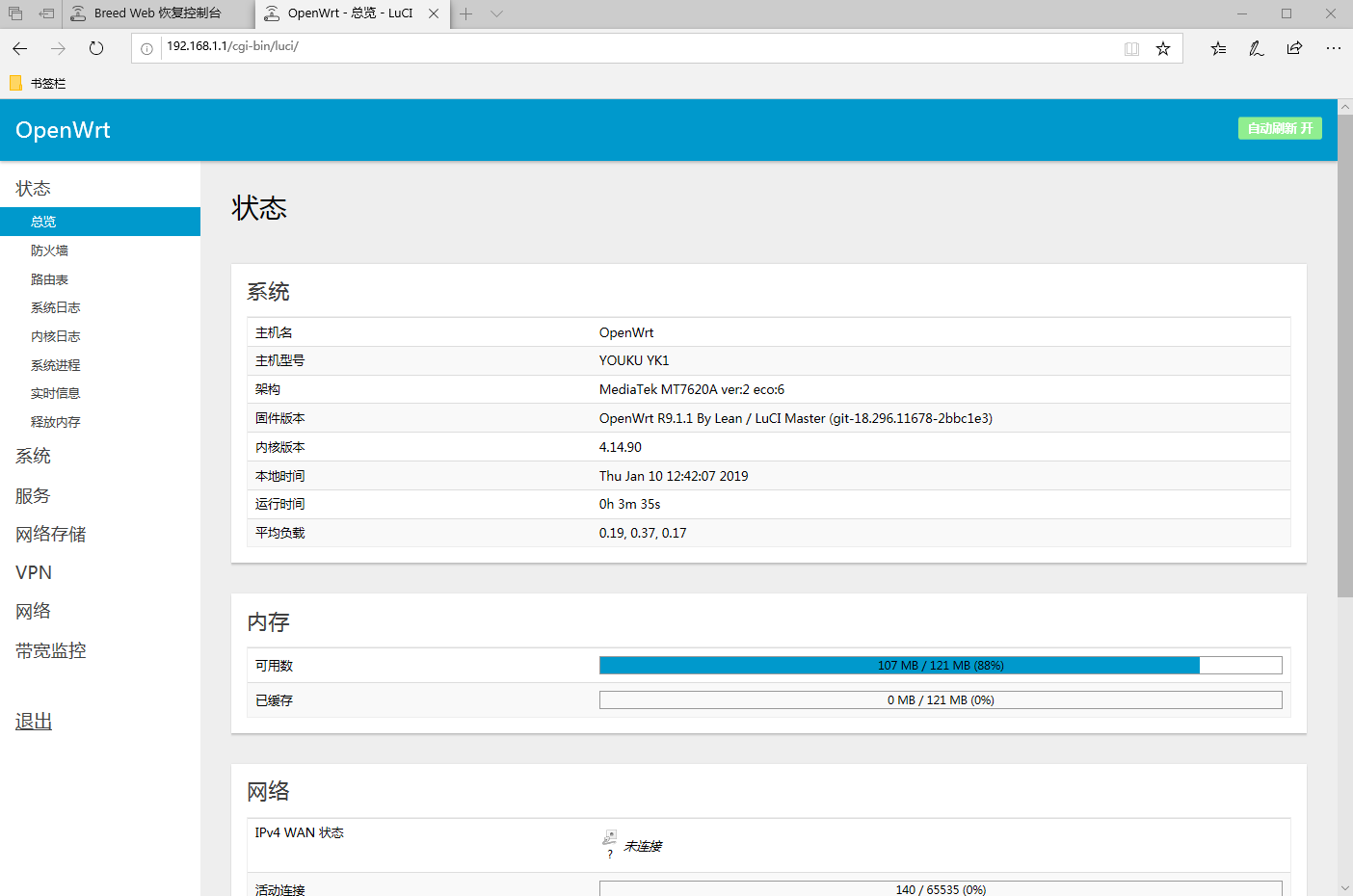Open the favorites hub icon
The image size is (1353, 896).
pos(1218,48)
